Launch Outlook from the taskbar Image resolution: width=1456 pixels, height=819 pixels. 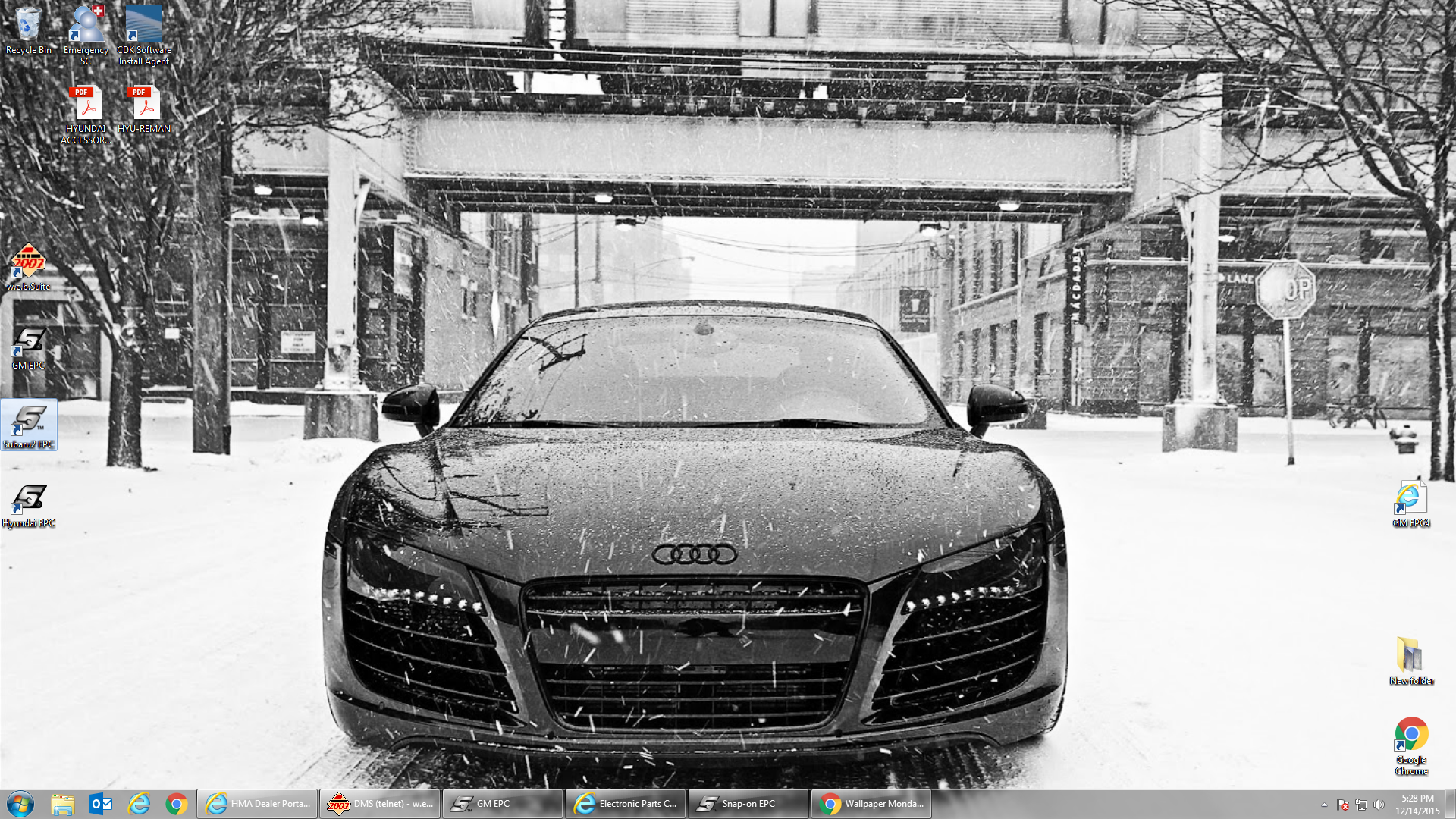pos(101,804)
